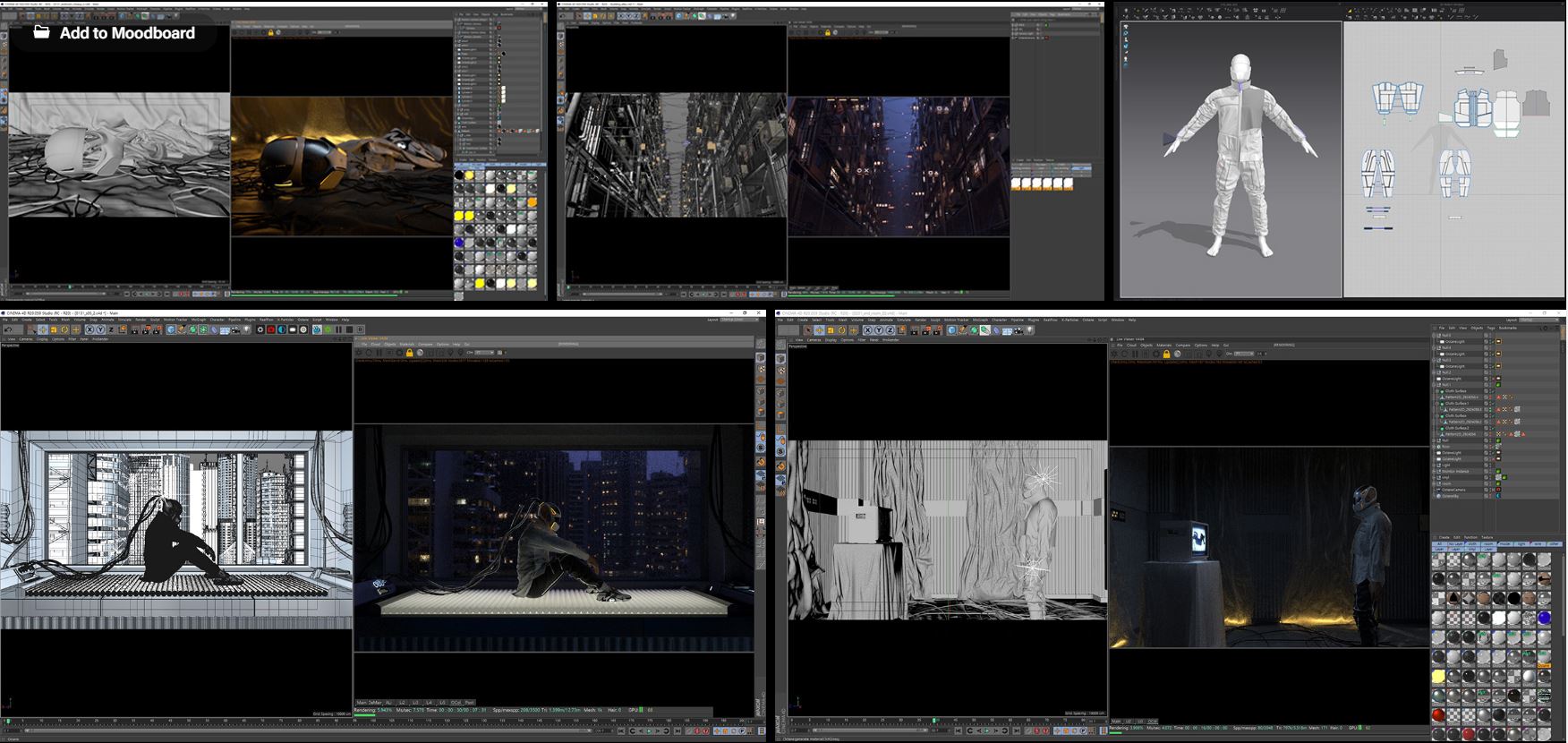Image resolution: width=1568 pixels, height=743 pixels.
Task: Select the Scale tool in the lower-left Cinema 4D toolbar
Action: click(x=54, y=329)
